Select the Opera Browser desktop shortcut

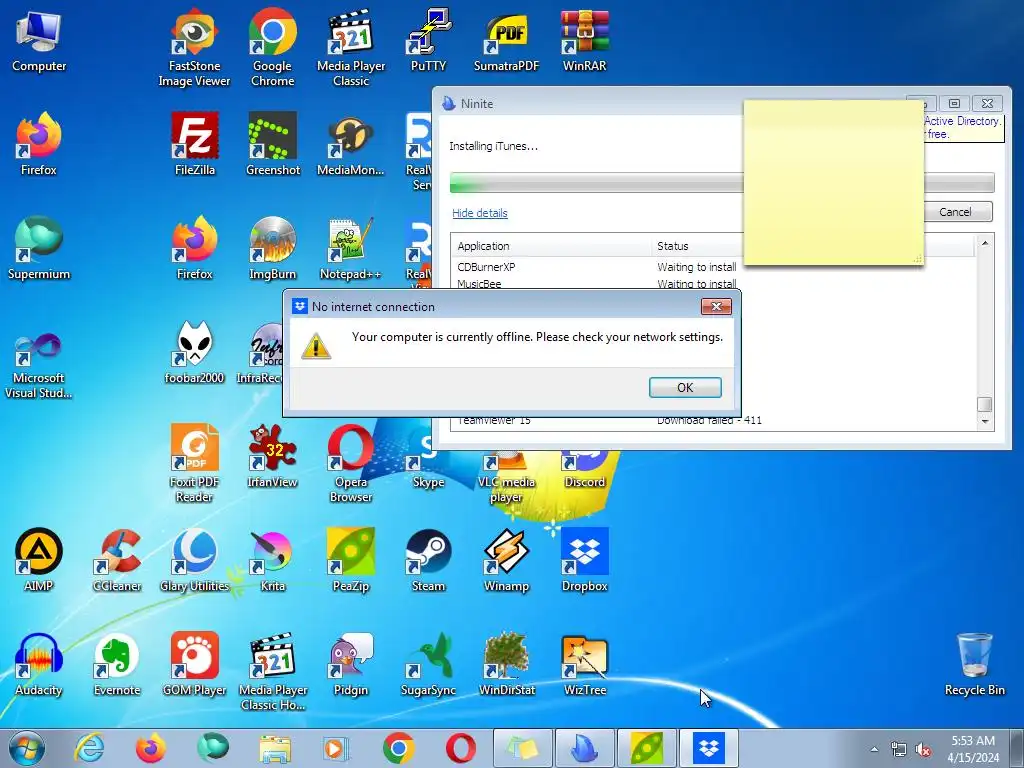click(351, 464)
